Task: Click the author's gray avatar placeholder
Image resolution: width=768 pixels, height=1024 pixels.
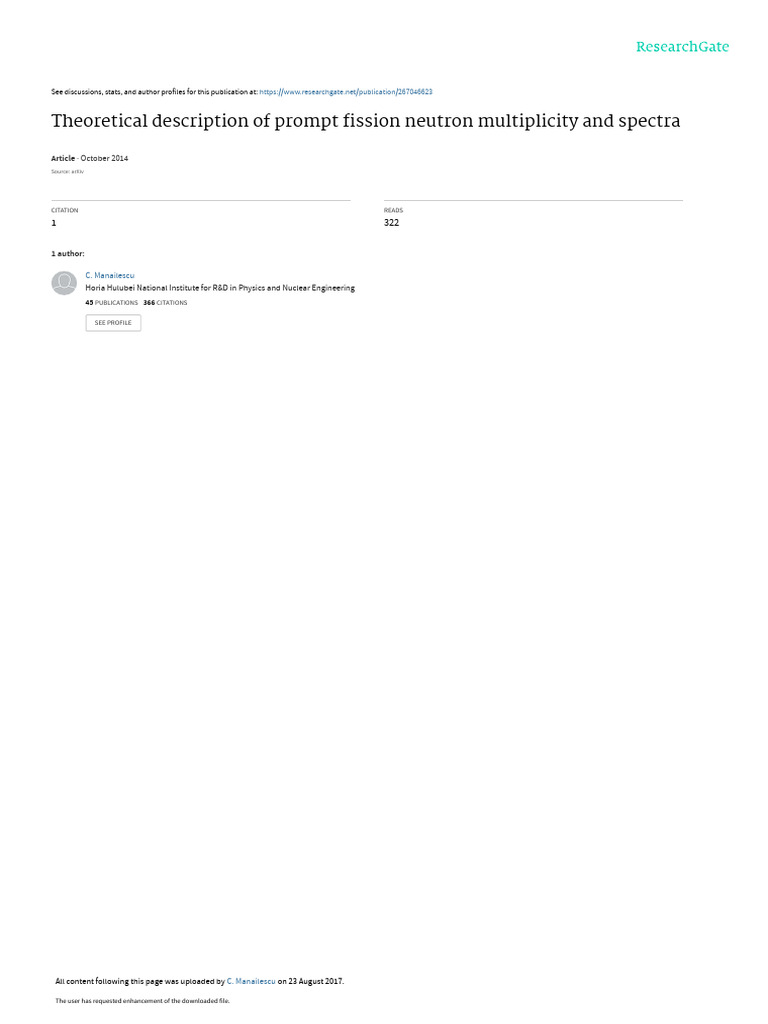Action: pyautogui.click(x=64, y=283)
